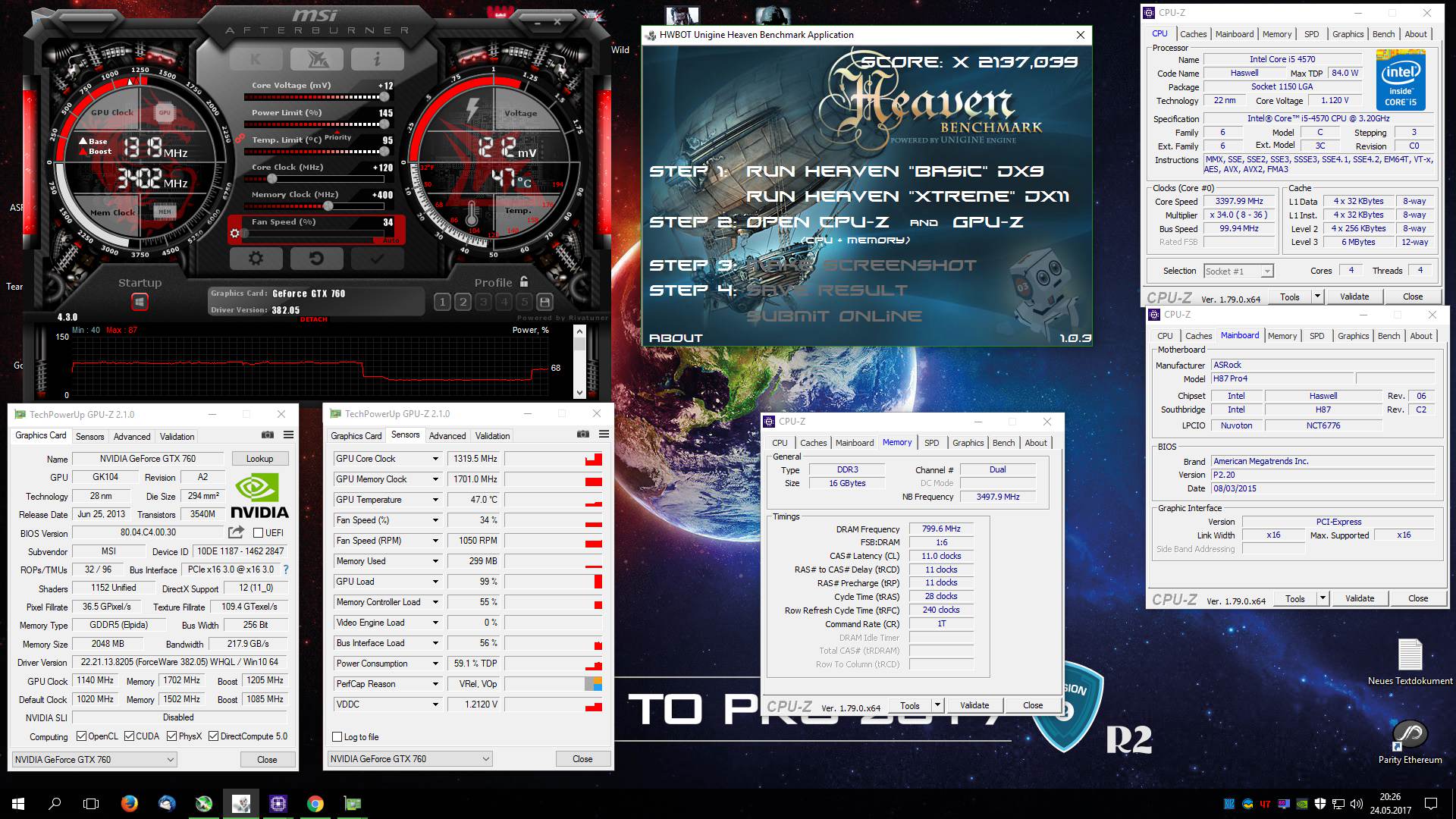Select Afterburner profile slot 1
Screen dimensions: 1456x819
tap(443, 302)
